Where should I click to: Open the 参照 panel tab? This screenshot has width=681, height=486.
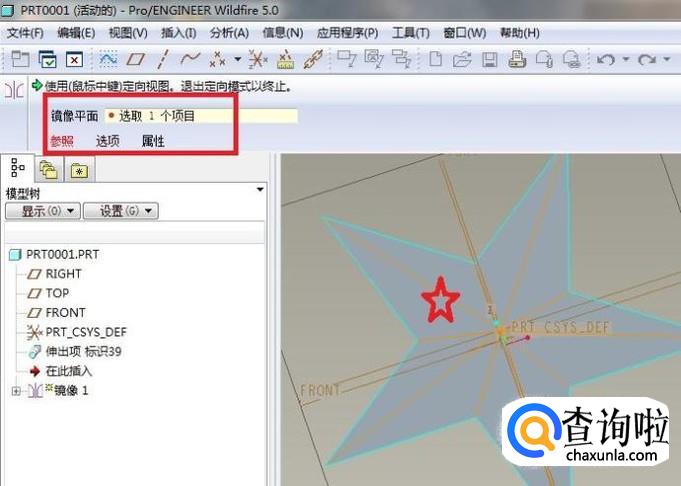[x=62, y=141]
